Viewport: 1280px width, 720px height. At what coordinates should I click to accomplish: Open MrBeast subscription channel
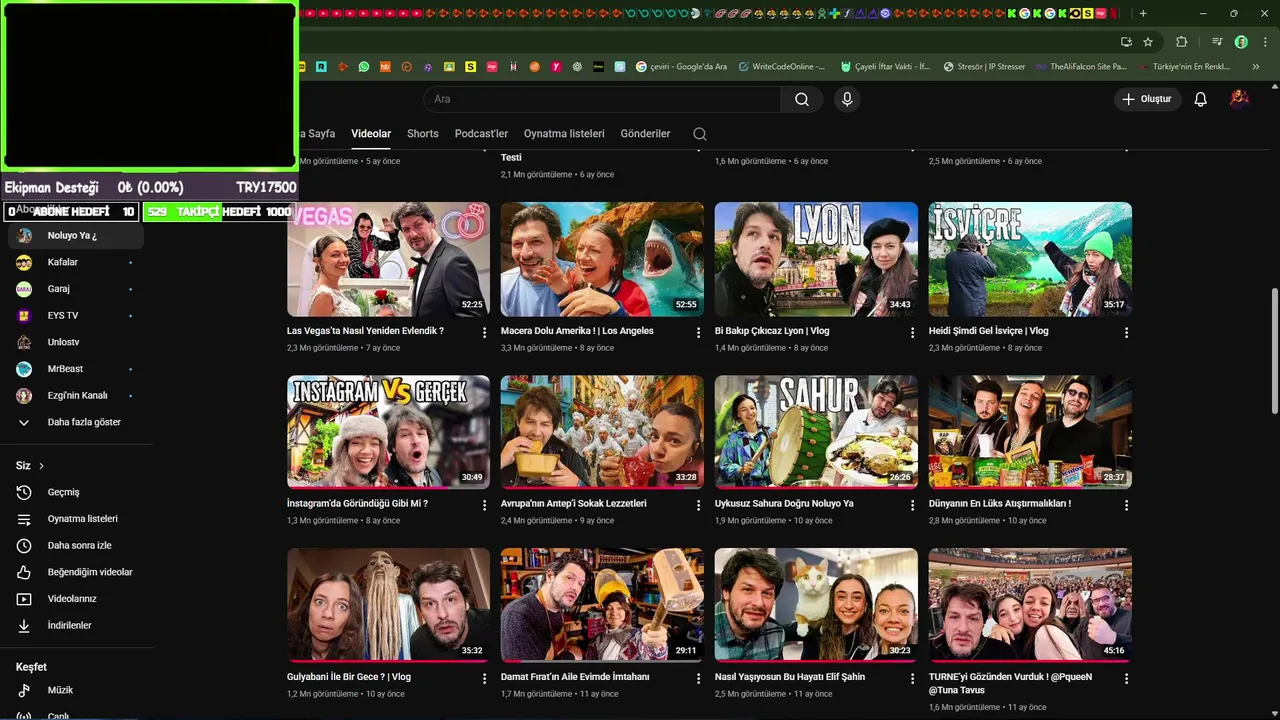(76, 369)
